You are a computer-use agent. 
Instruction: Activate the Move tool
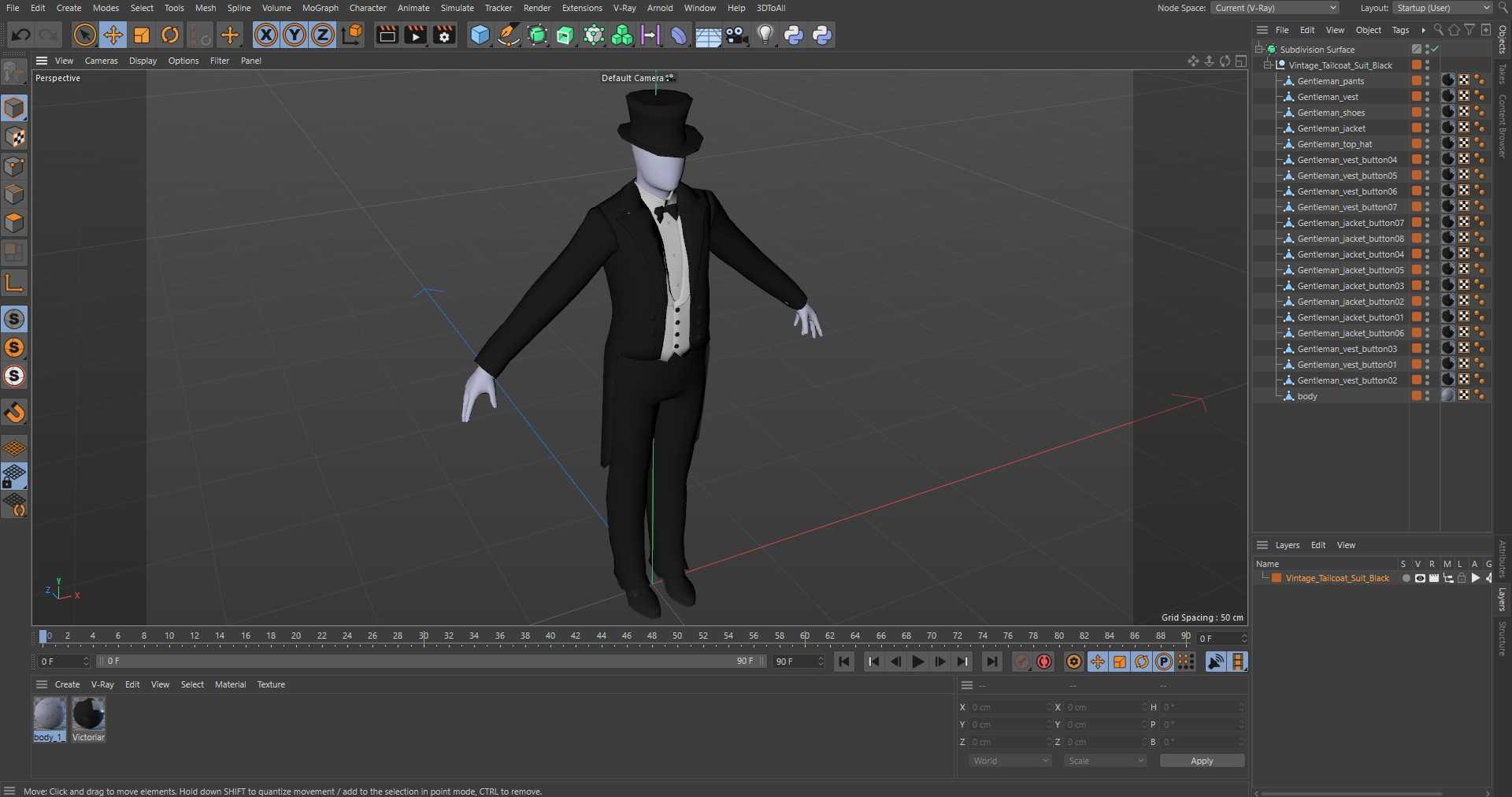[113, 35]
